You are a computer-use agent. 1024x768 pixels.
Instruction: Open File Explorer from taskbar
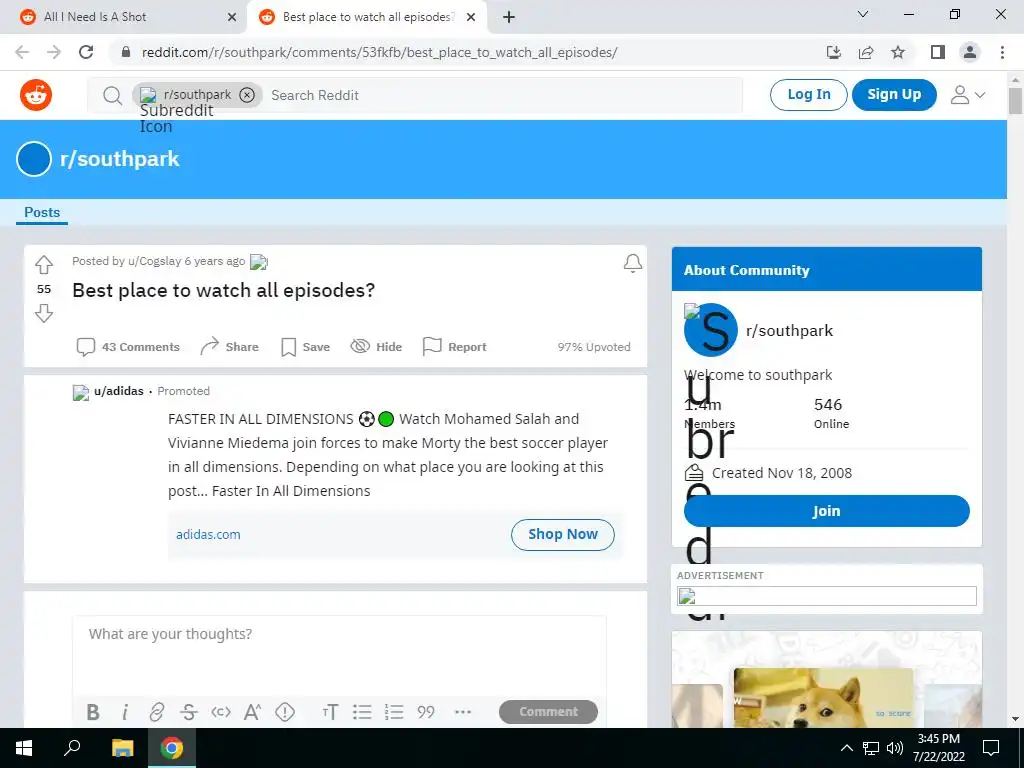[x=122, y=748]
